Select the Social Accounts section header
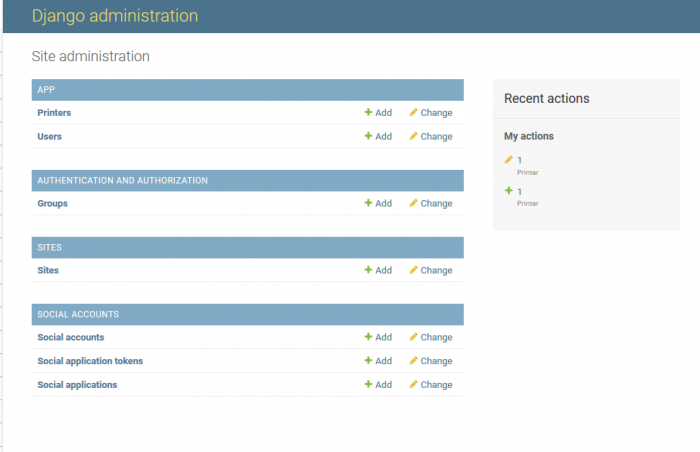This screenshot has width=700, height=452. coord(78,314)
